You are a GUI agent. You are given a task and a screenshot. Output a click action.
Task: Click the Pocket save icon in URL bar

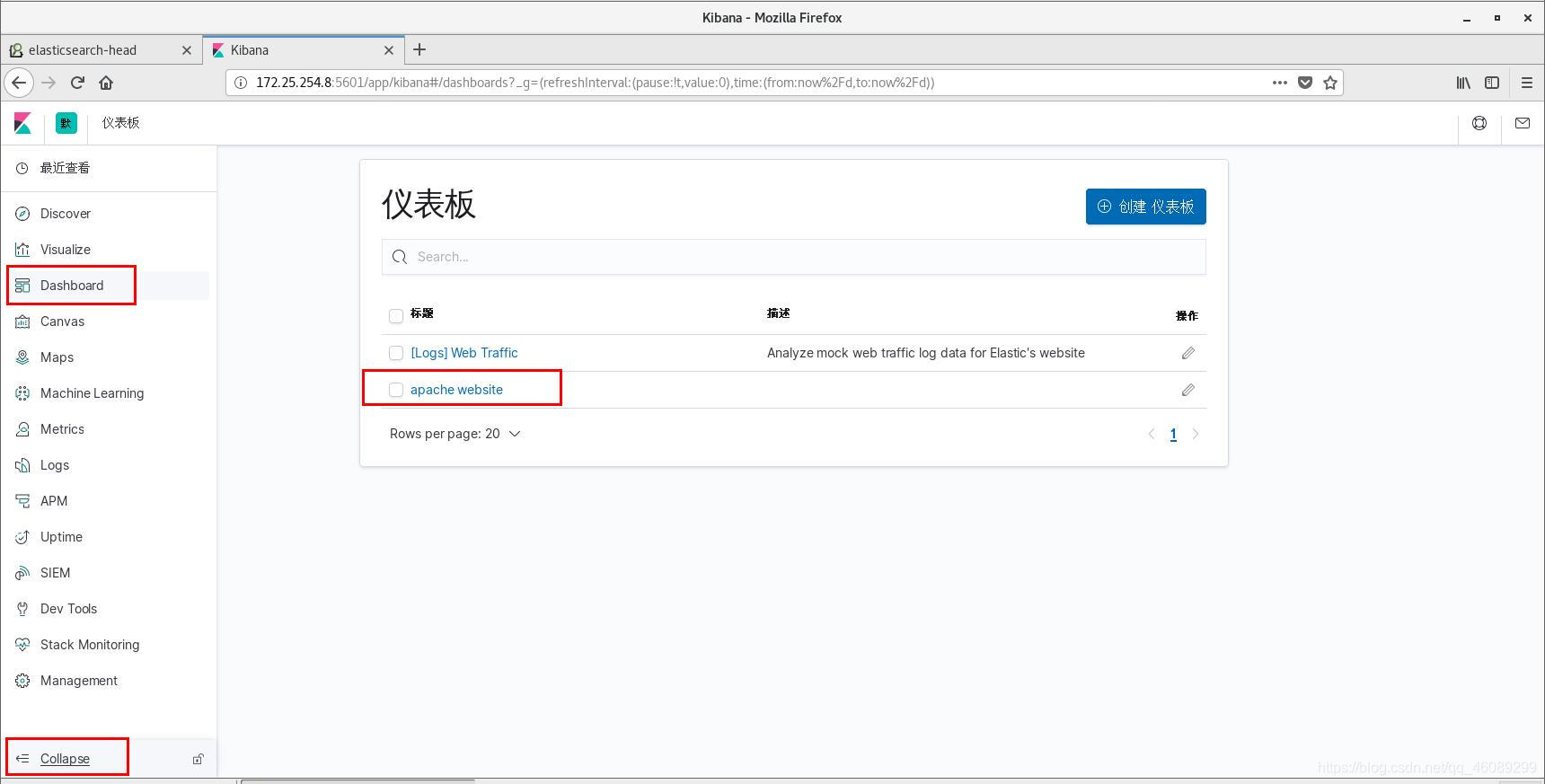(x=1305, y=83)
